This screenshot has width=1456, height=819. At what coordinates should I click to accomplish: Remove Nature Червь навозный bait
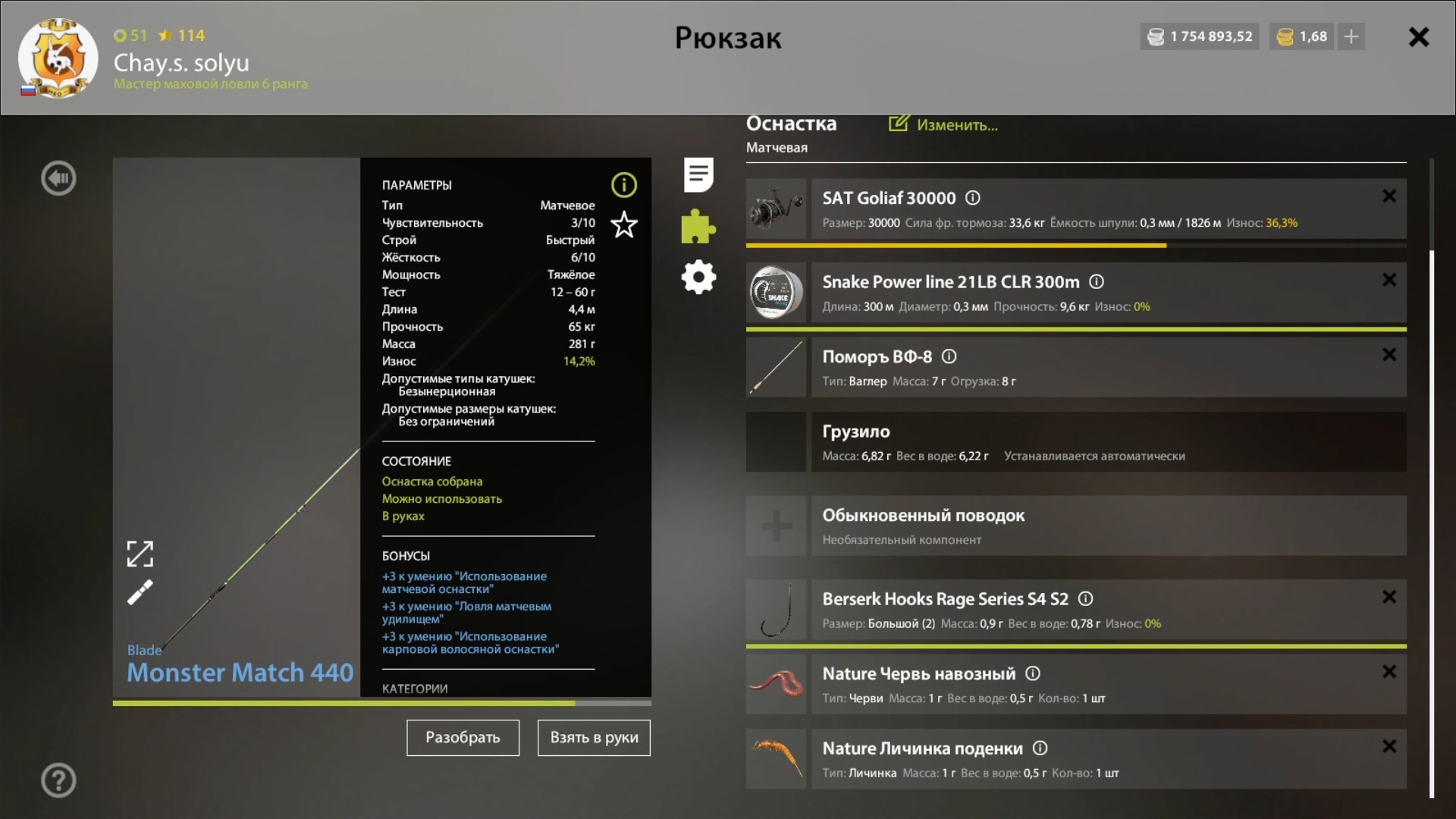[1389, 671]
